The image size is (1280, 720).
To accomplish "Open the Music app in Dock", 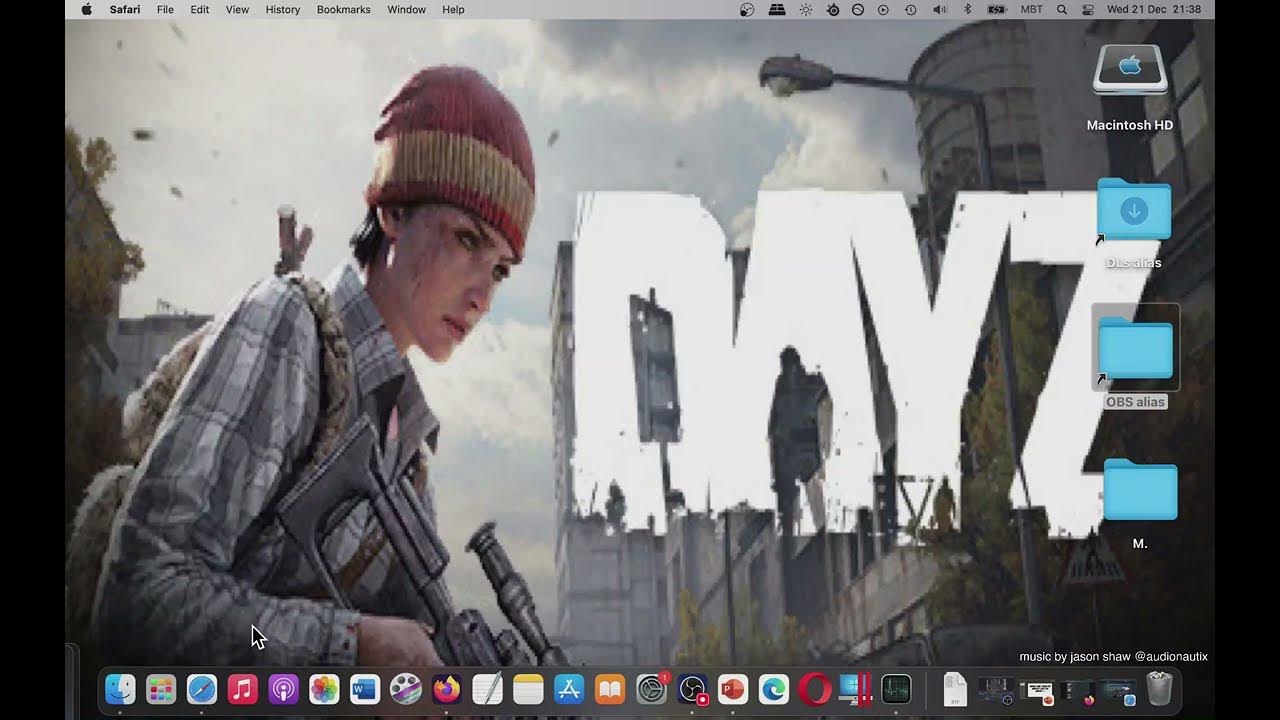I will coord(243,689).
